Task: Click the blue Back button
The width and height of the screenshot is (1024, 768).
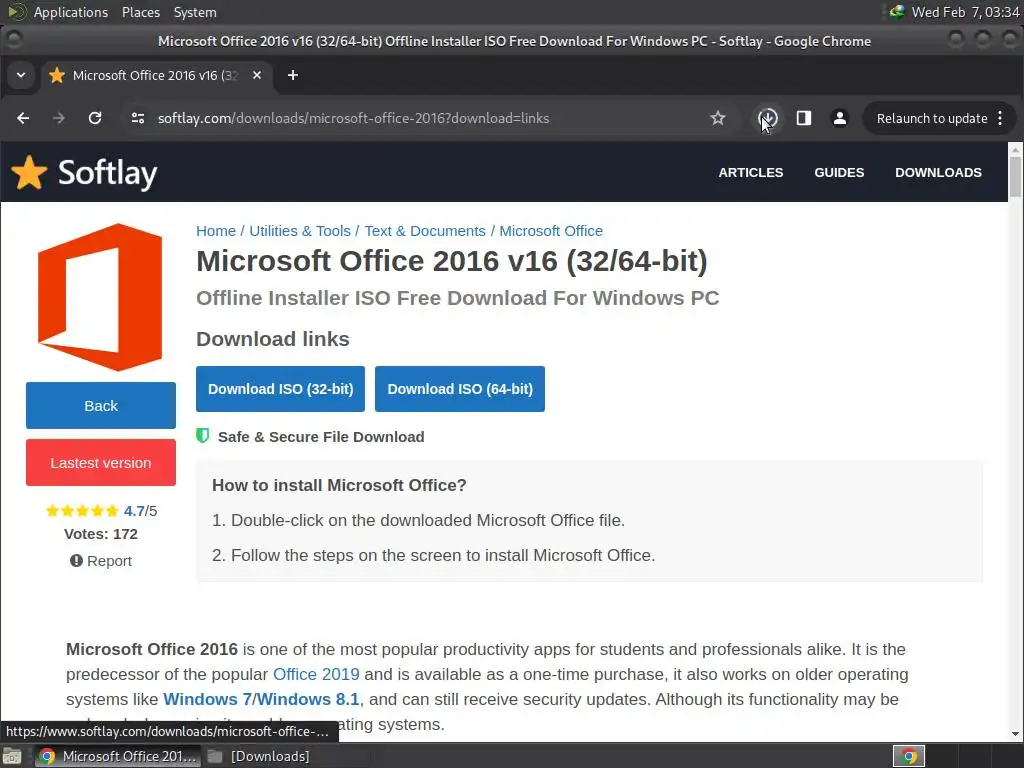Action: [x=101, y=406]
